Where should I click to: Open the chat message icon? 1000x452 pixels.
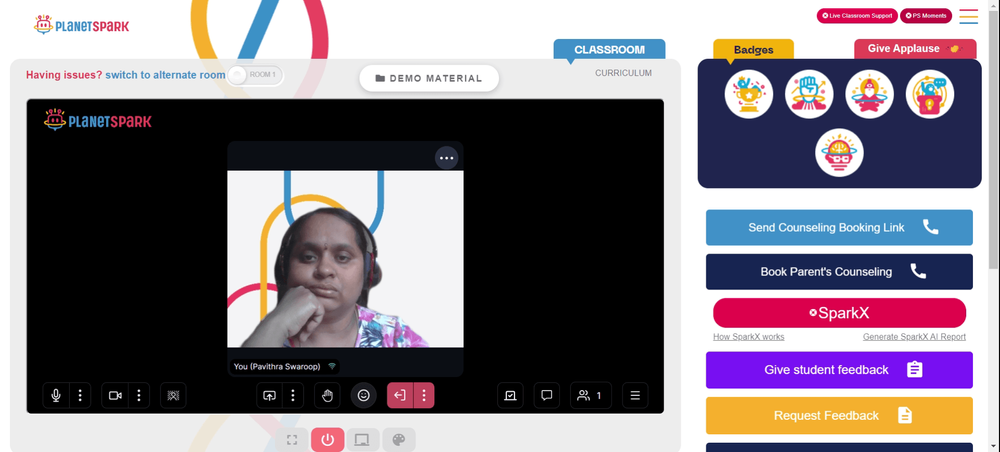[547, 395]
